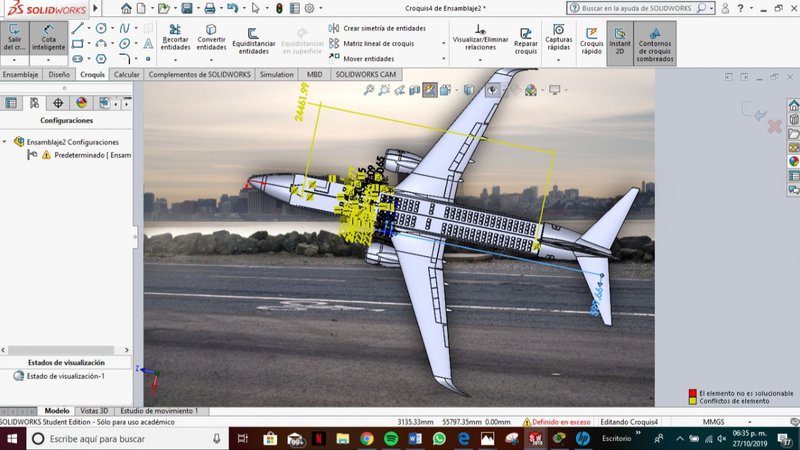Viewport: 800px width, 450px height.
Task: Switch to the Ensamblaje tab
Action: [x=20, y=74]
